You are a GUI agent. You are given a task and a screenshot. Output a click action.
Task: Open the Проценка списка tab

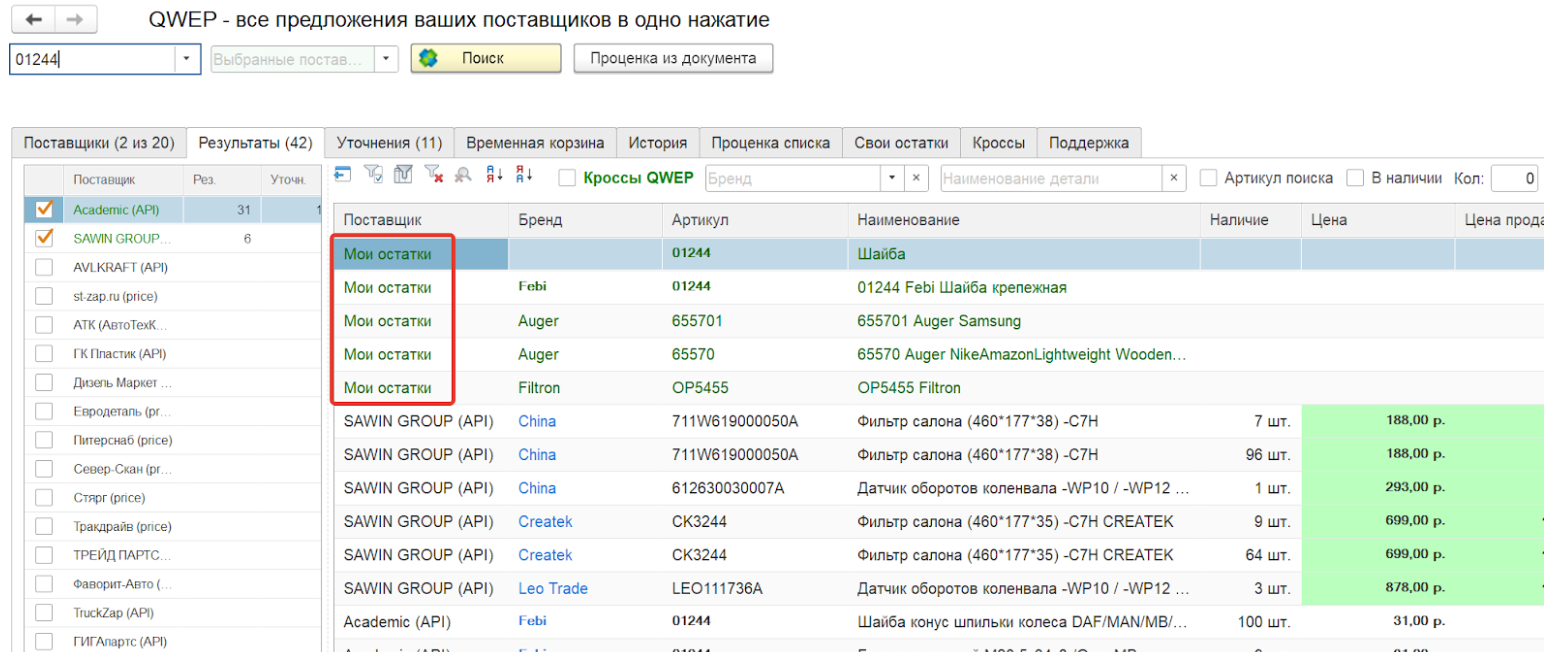point(770,142)
